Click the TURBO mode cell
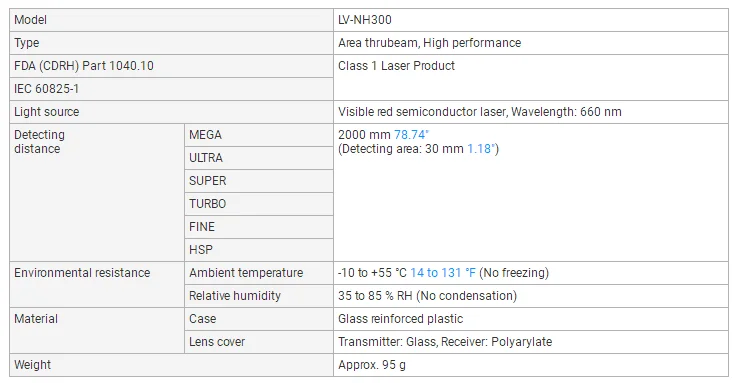This screenshot has height=383, width=741. 258,204
